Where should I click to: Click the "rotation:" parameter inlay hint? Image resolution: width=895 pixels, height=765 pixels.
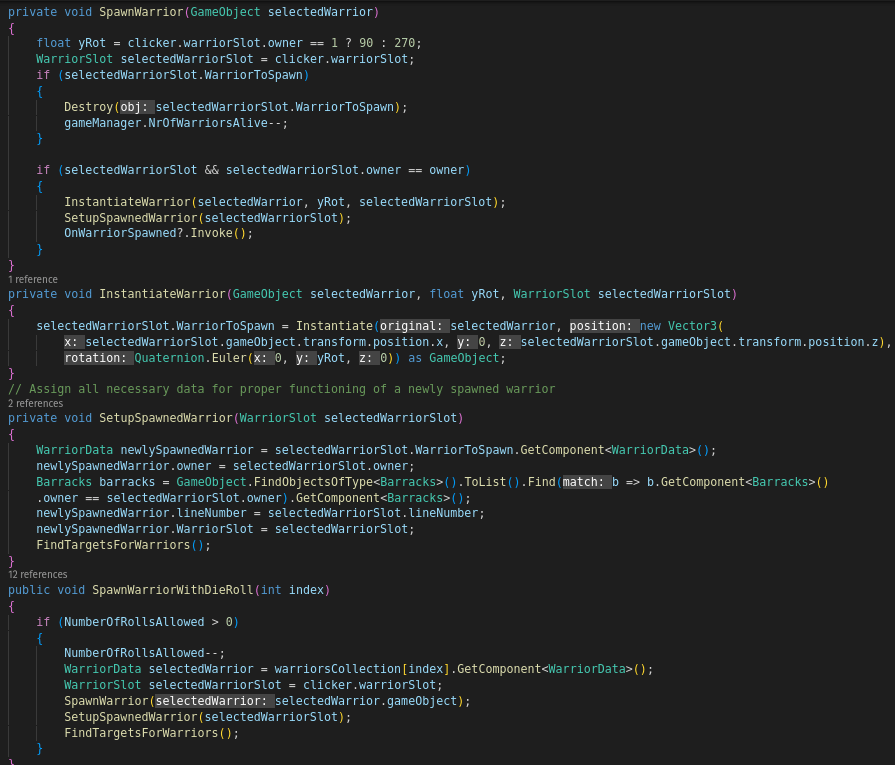coord(96,358)
